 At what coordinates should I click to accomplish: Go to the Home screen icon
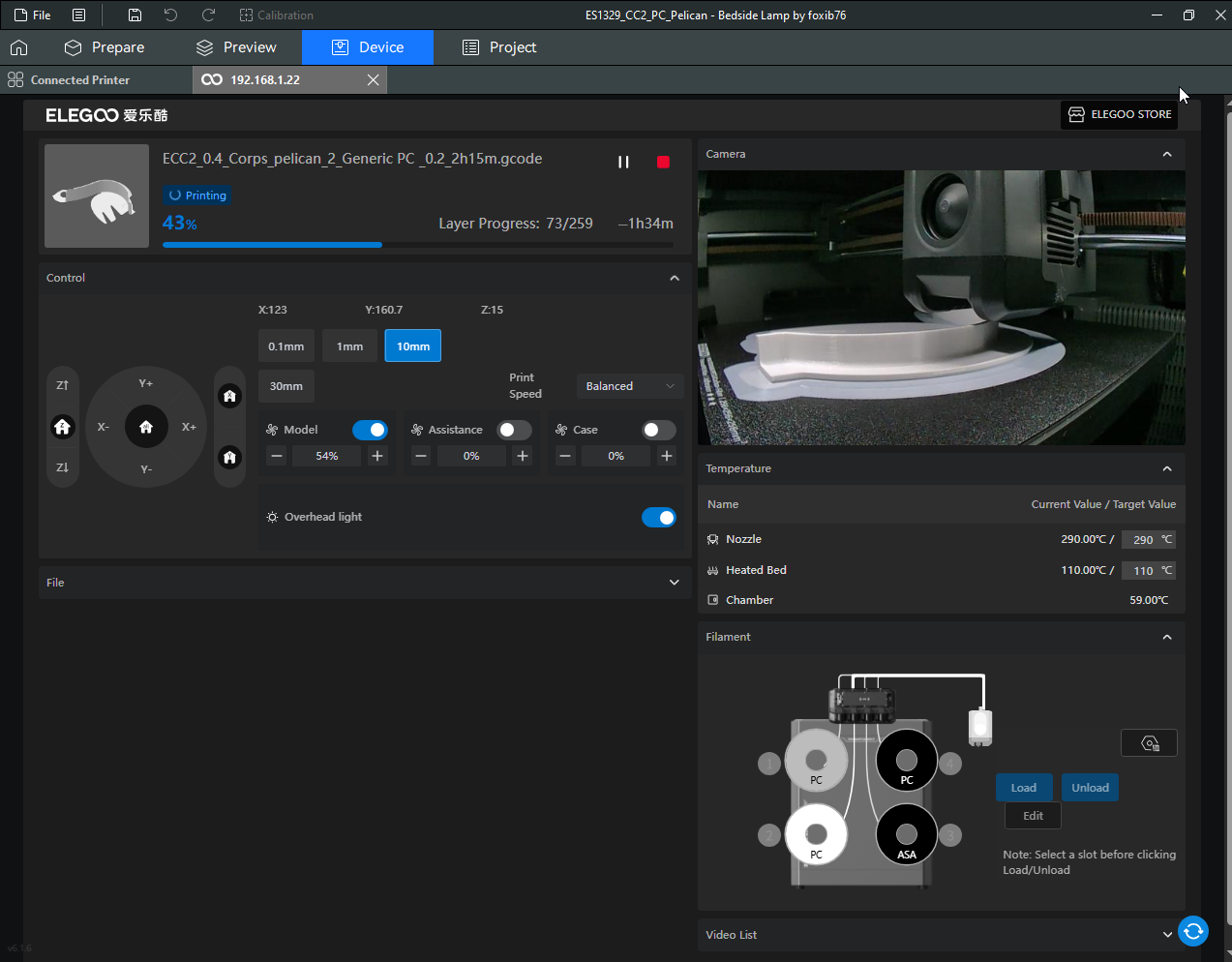click(x=18, y=47)
